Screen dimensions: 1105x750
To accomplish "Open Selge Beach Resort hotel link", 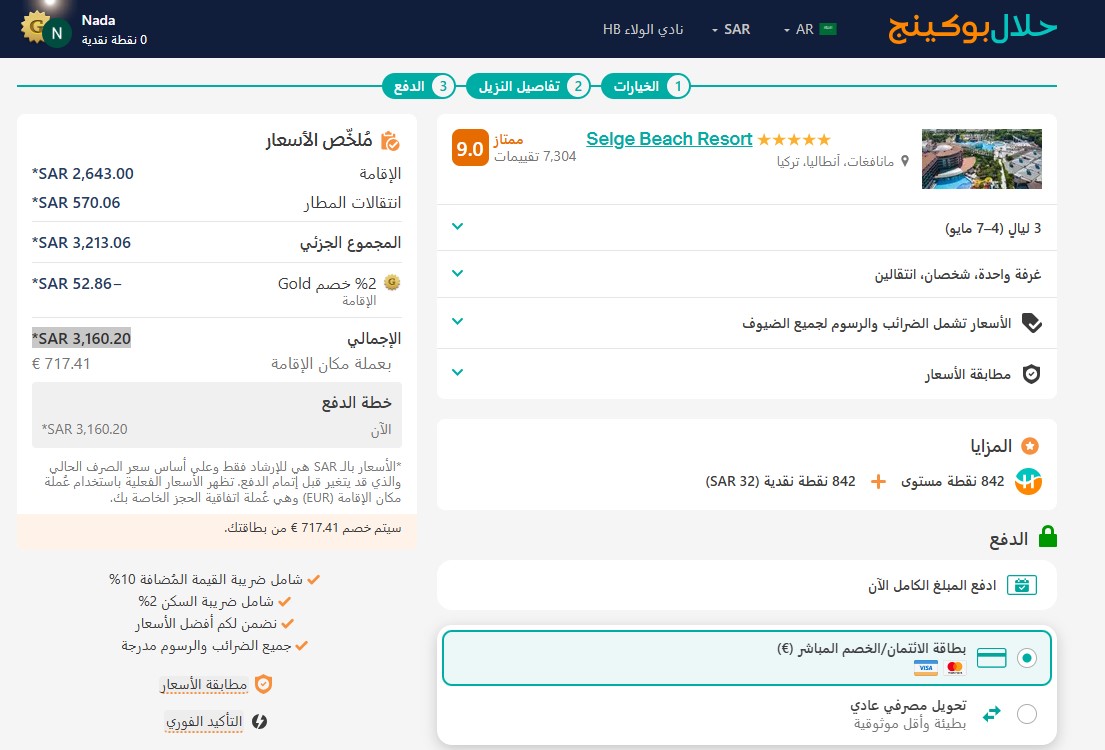I will (x=669, y=139).
